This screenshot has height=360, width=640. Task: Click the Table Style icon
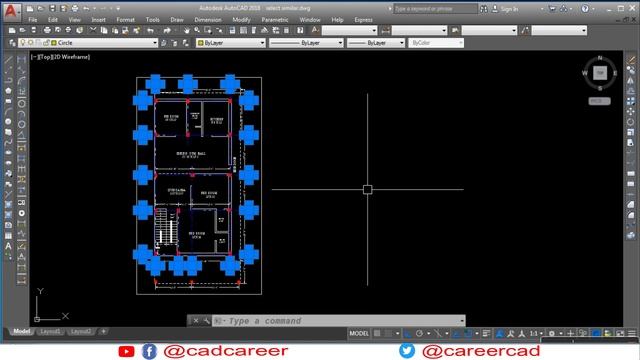455,30
